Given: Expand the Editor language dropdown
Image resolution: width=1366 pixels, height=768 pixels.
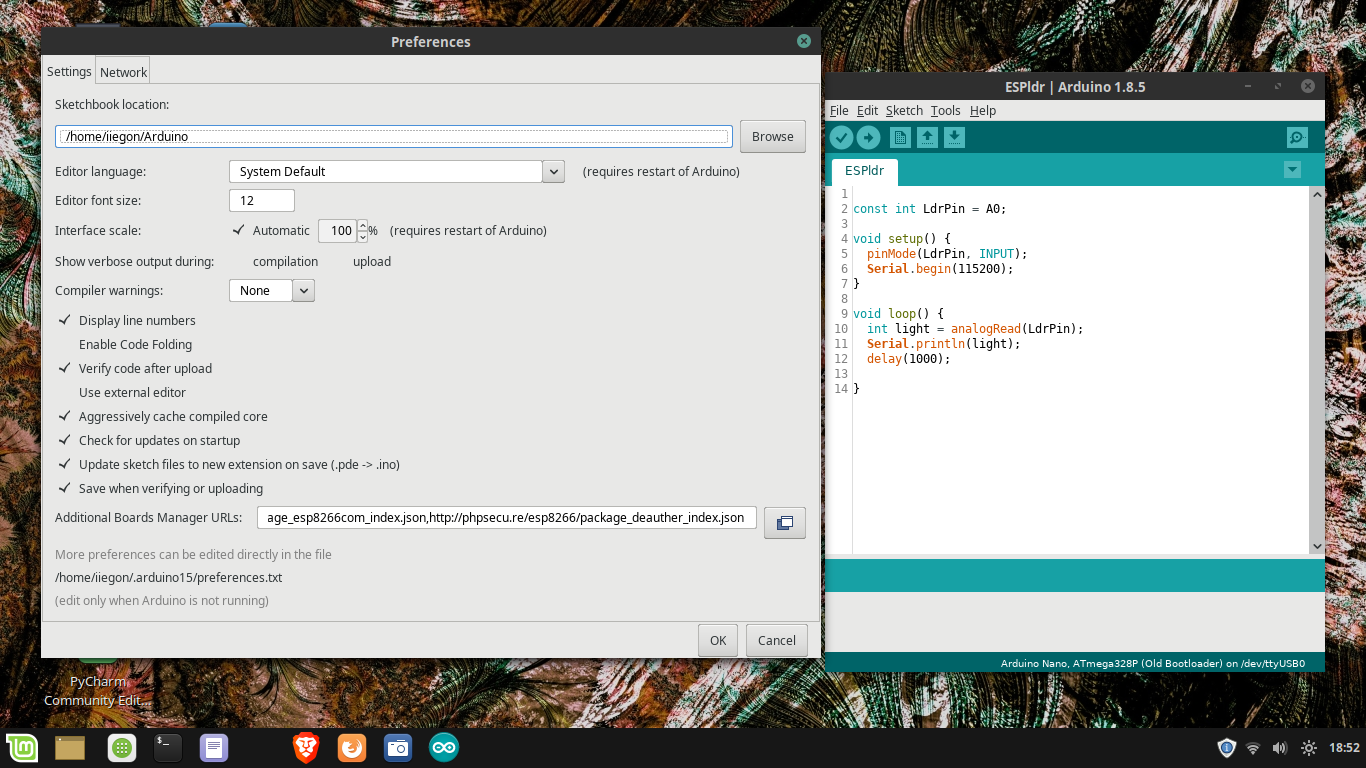Looking at the screenshot, I should tap(553, 172).
